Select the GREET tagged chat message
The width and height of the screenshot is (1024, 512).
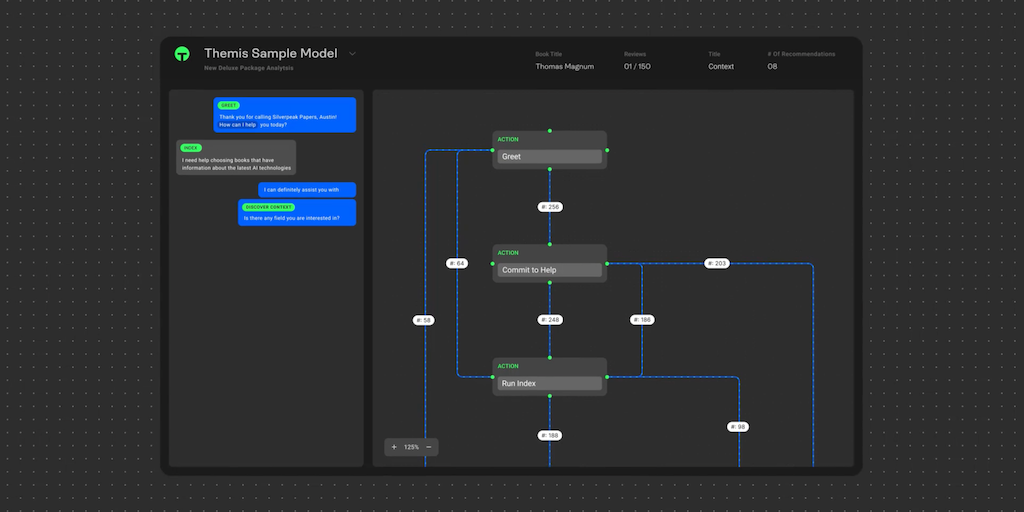[284, 115]
